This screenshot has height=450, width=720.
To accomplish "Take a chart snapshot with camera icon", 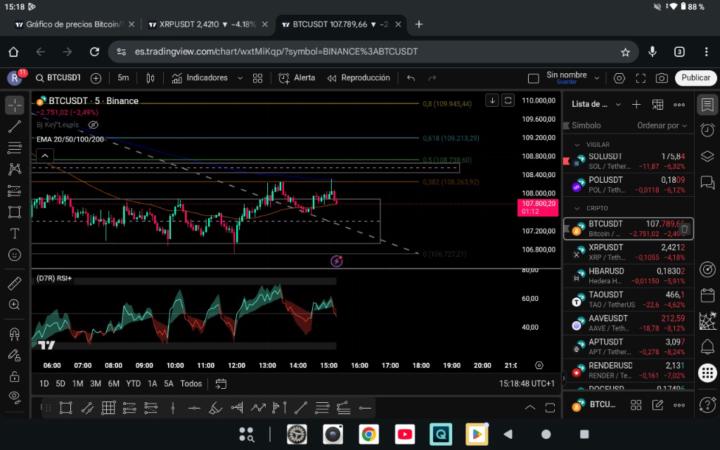I will tap(662, 78).
